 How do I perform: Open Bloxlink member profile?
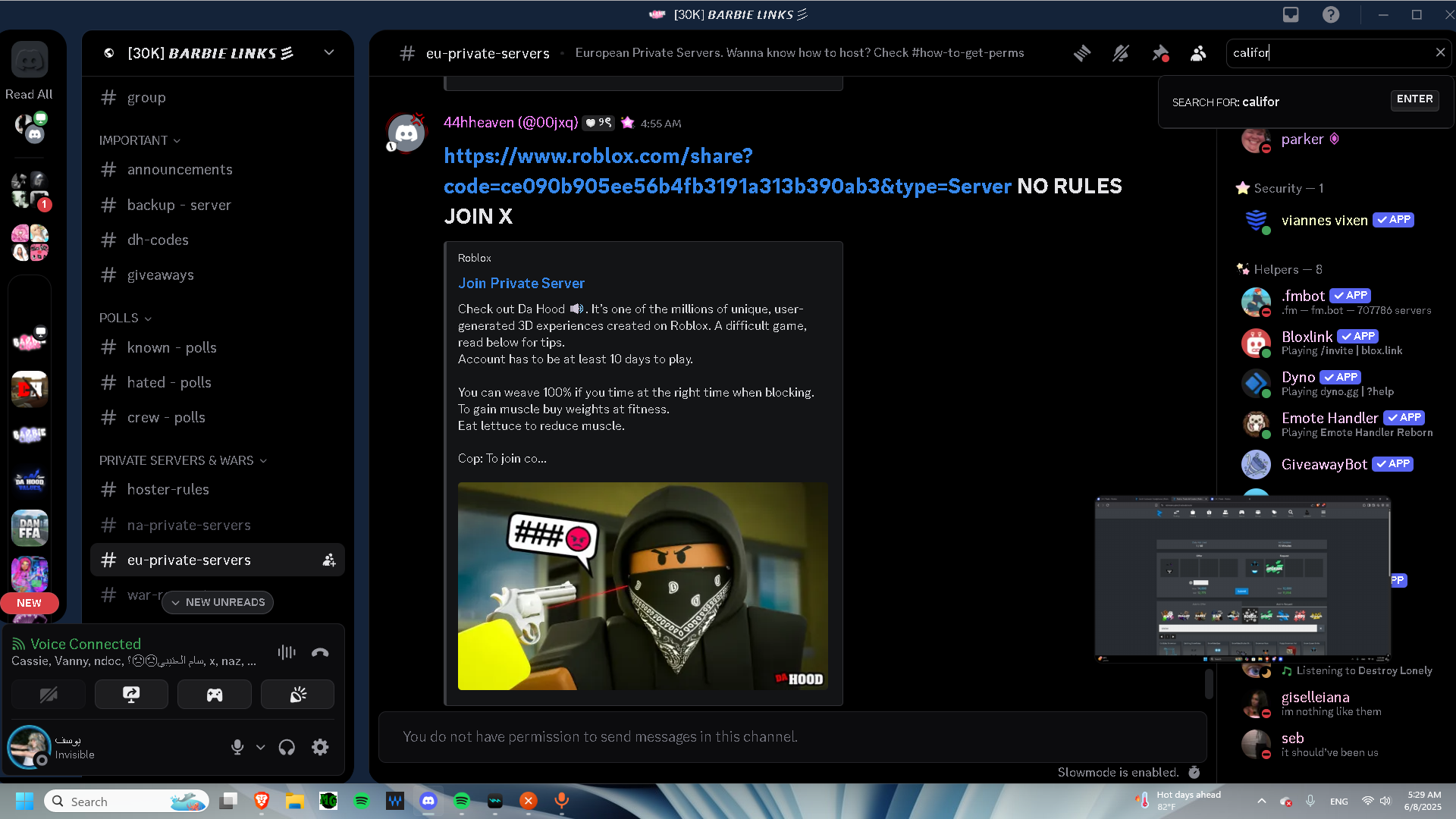[x=1338, y=343]
